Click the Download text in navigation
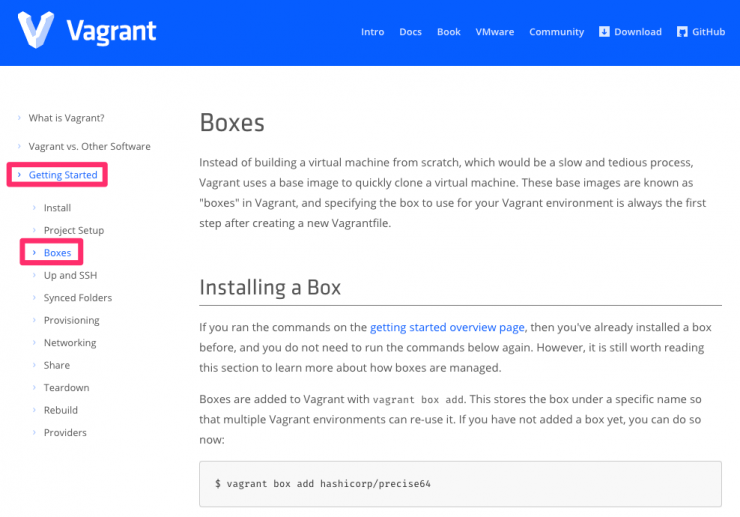Viewport: 740px width, 517px height. coord(638,32)
